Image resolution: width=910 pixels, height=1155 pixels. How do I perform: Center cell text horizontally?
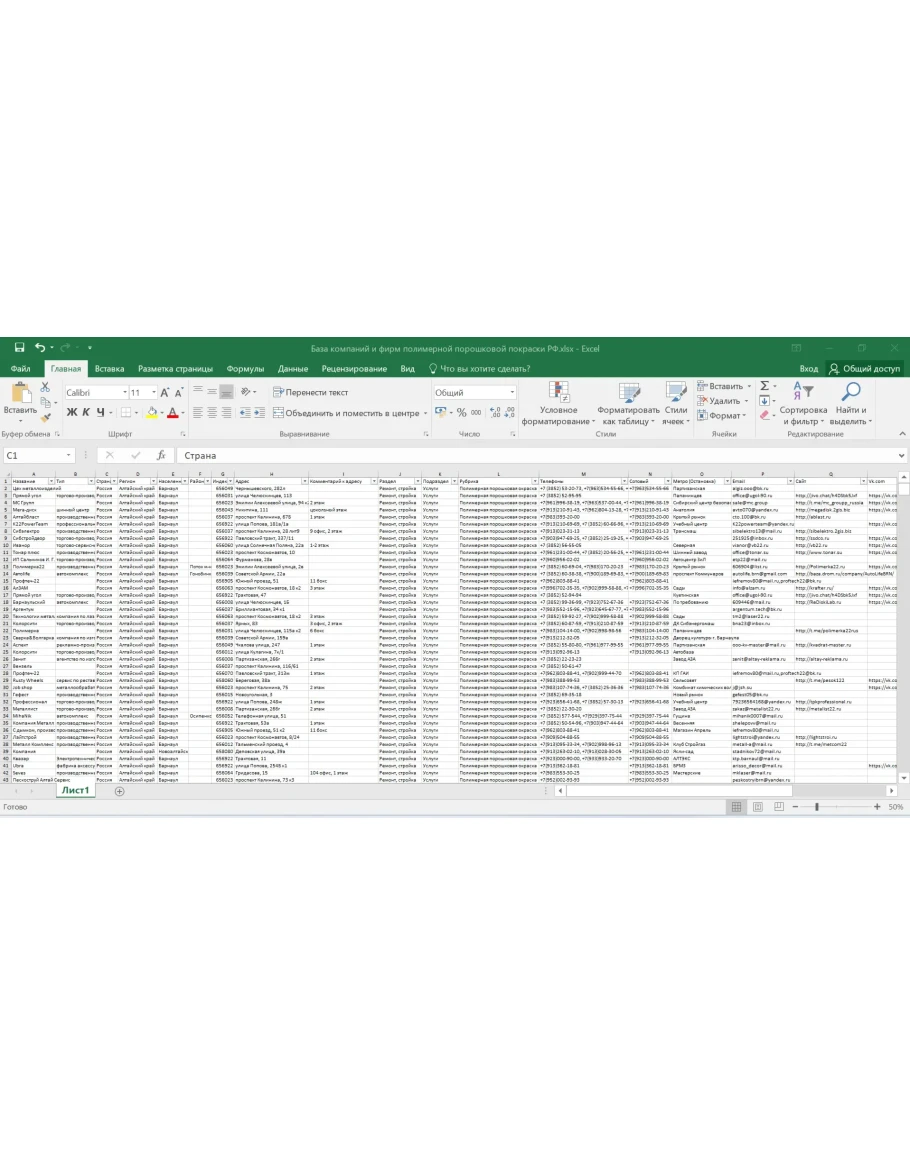(x=212, y=412)
